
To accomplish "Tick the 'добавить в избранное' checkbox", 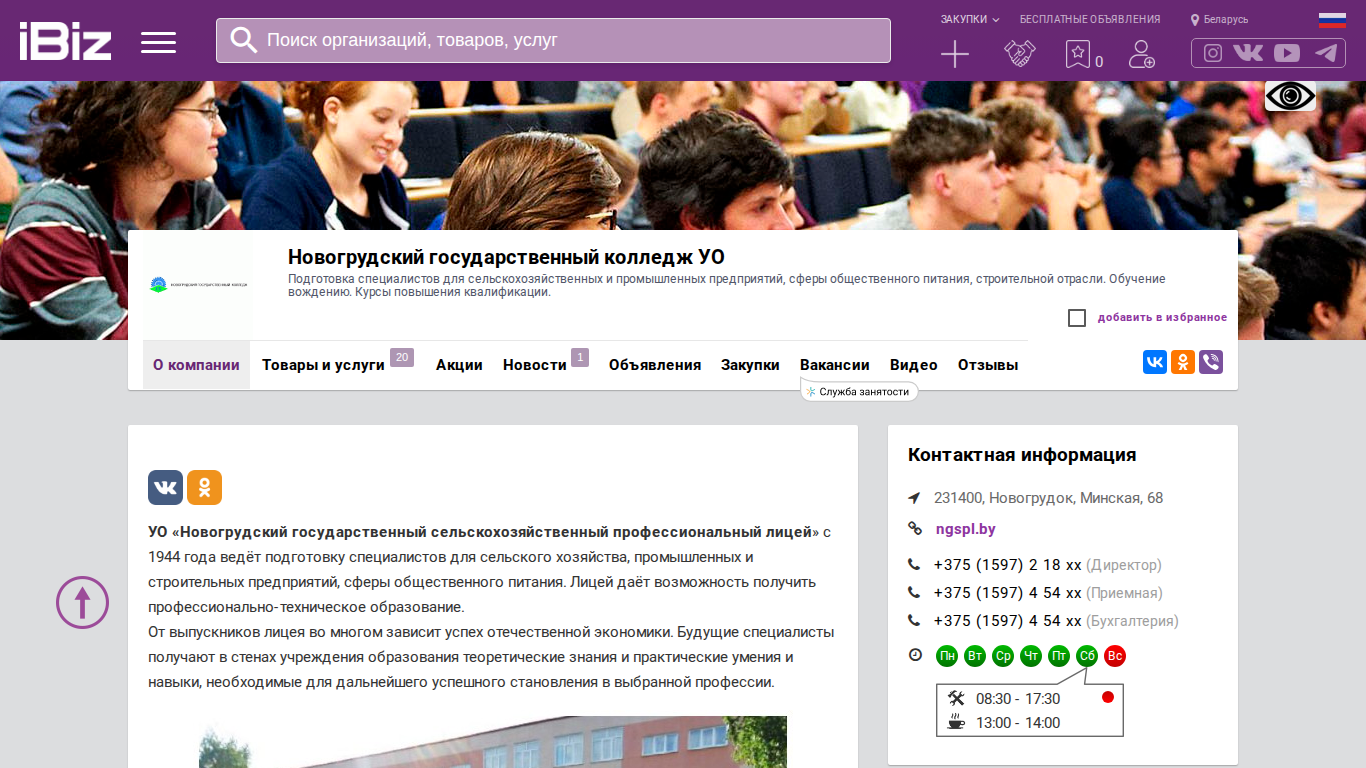I will [x=1077, y=318].
